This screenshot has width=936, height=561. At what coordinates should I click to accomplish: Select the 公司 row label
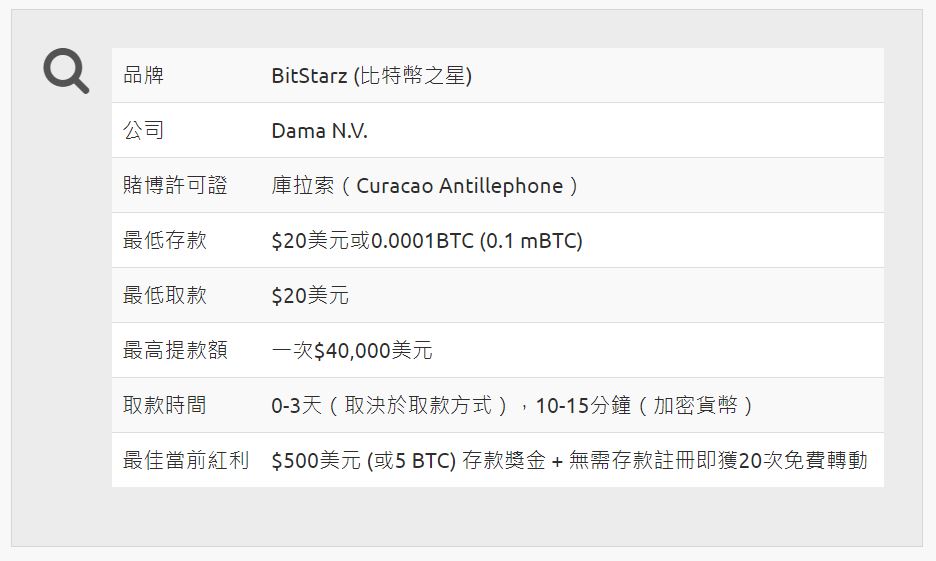coord(143,130)
